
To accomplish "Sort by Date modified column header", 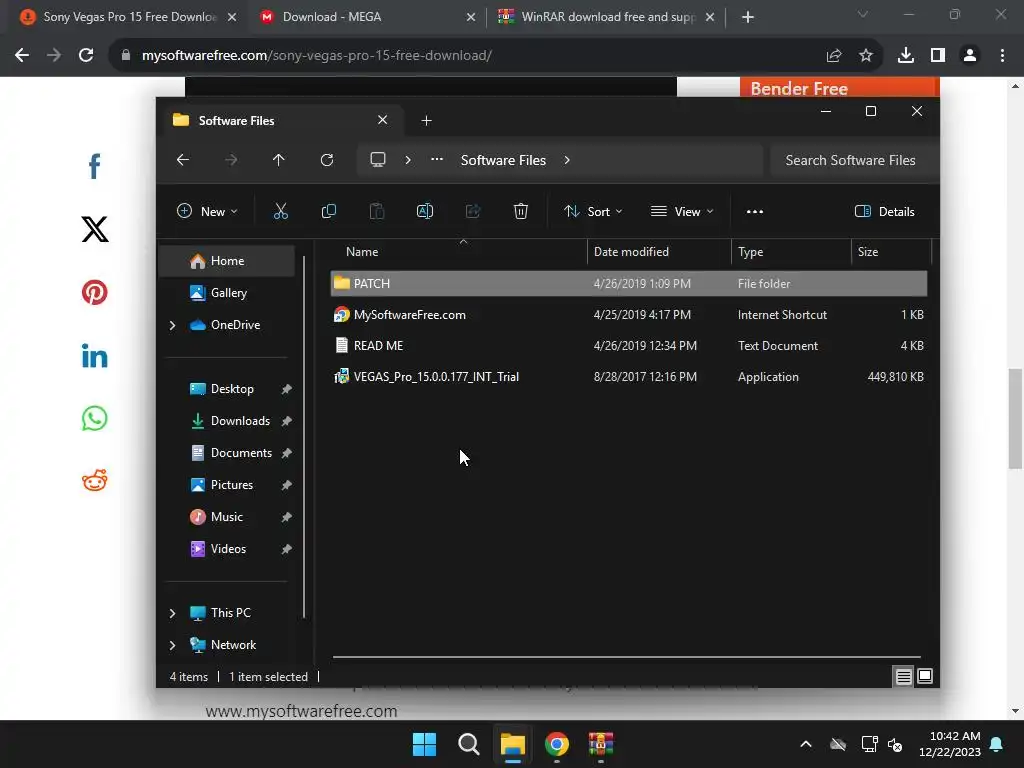I will pos(659,252).
